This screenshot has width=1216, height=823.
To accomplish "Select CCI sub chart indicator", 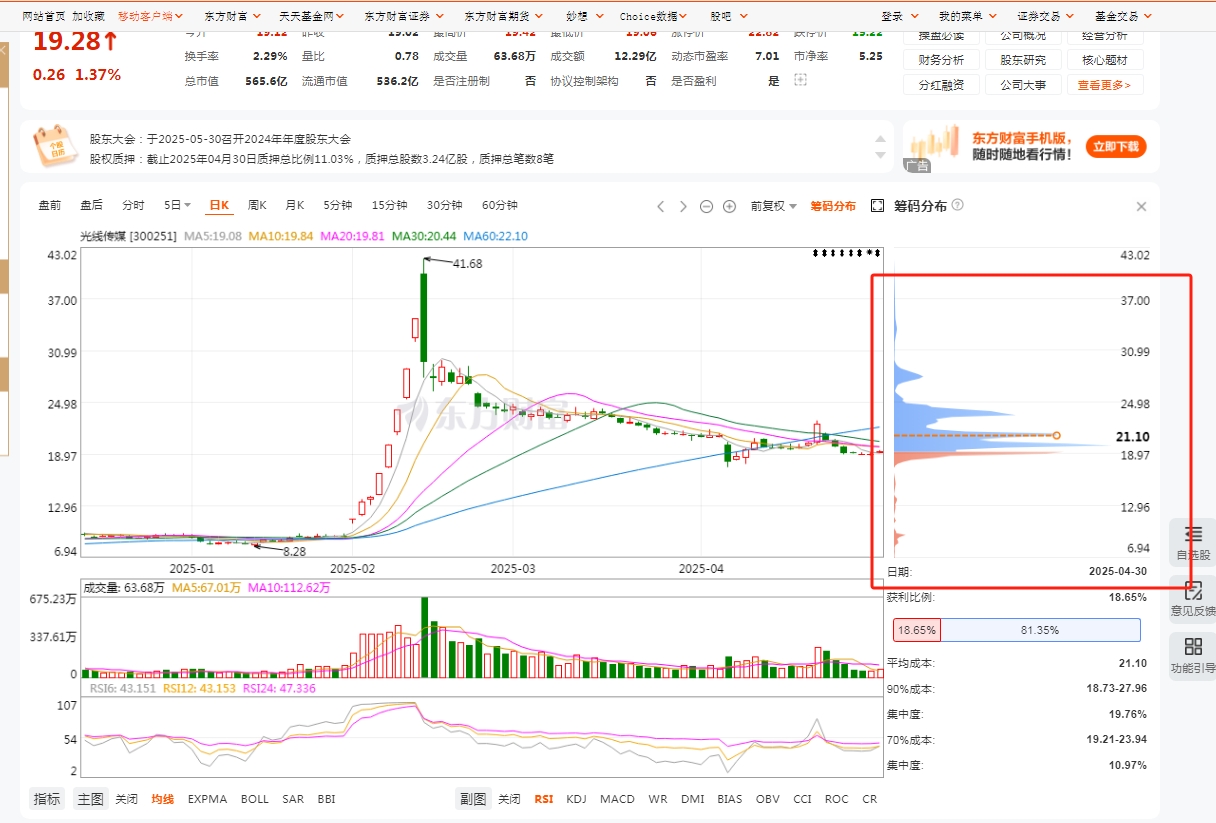I will 802,799.
